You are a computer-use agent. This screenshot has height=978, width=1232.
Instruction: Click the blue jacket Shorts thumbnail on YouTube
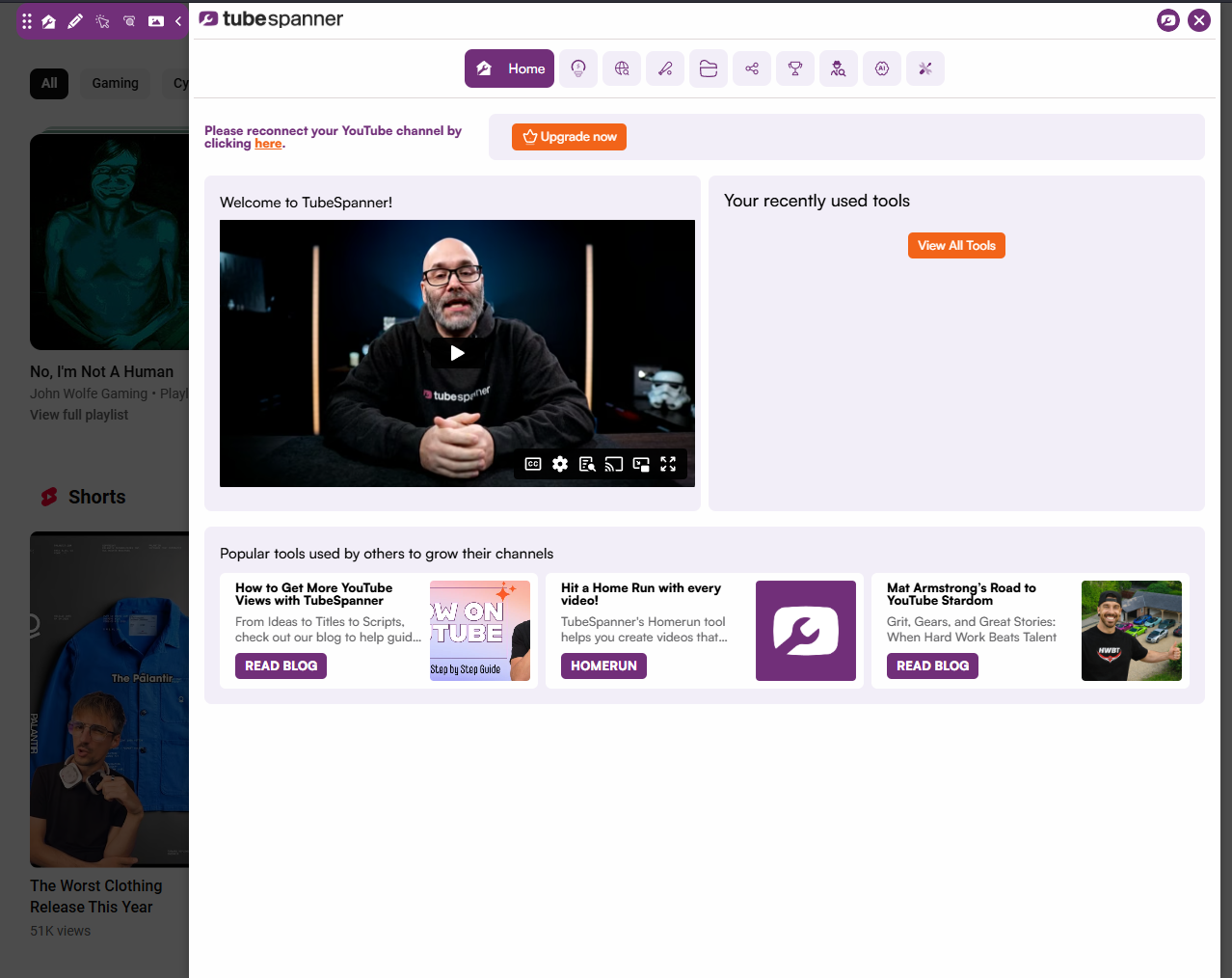pos(109,699)
